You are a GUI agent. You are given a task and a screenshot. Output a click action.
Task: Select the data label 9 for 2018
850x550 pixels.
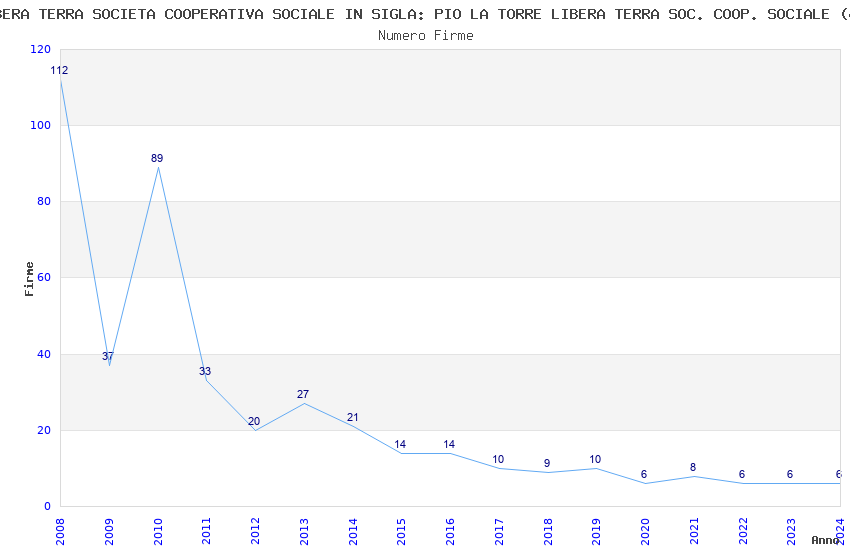(547, 463)
